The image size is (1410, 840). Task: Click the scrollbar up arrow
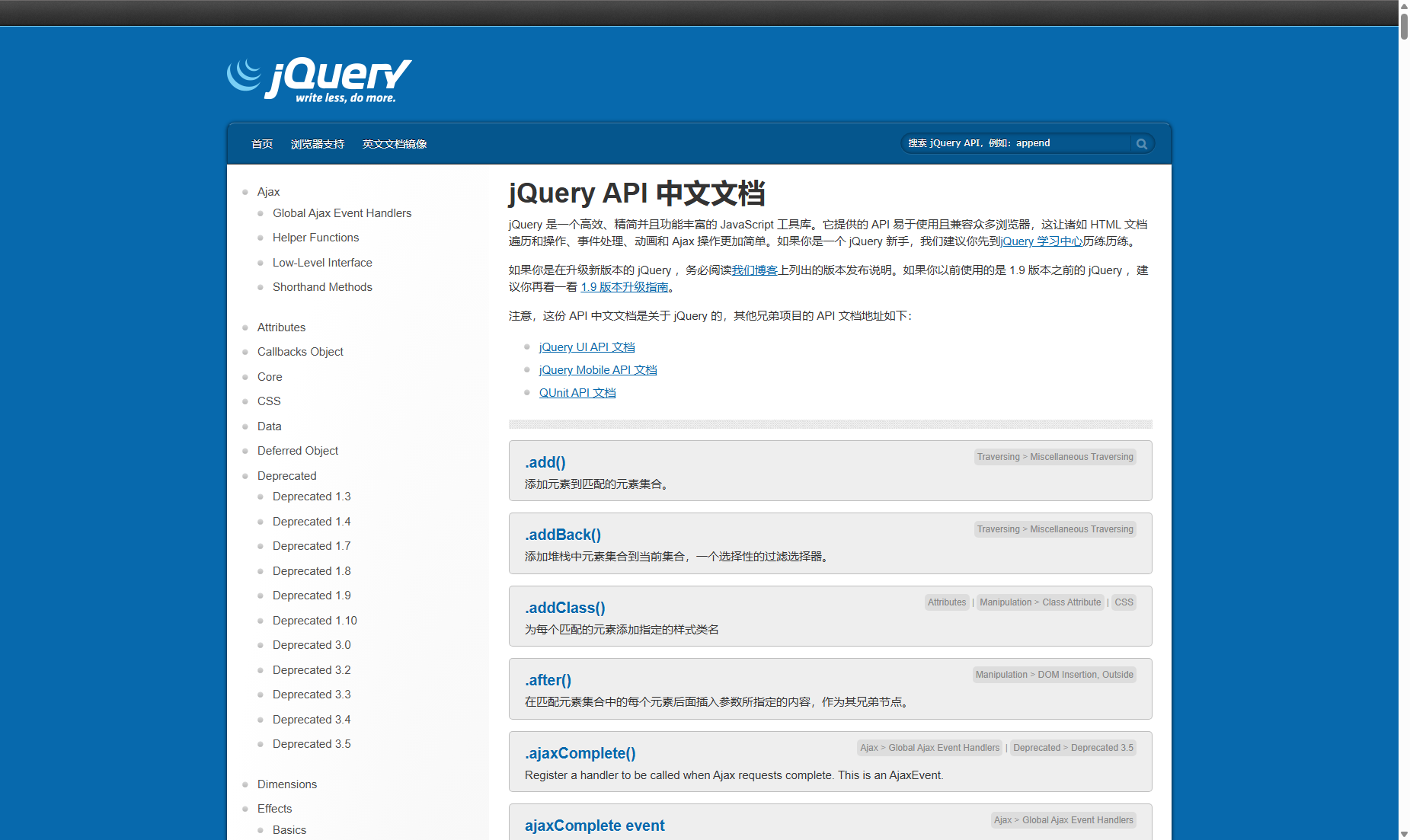pos(1404,5)
